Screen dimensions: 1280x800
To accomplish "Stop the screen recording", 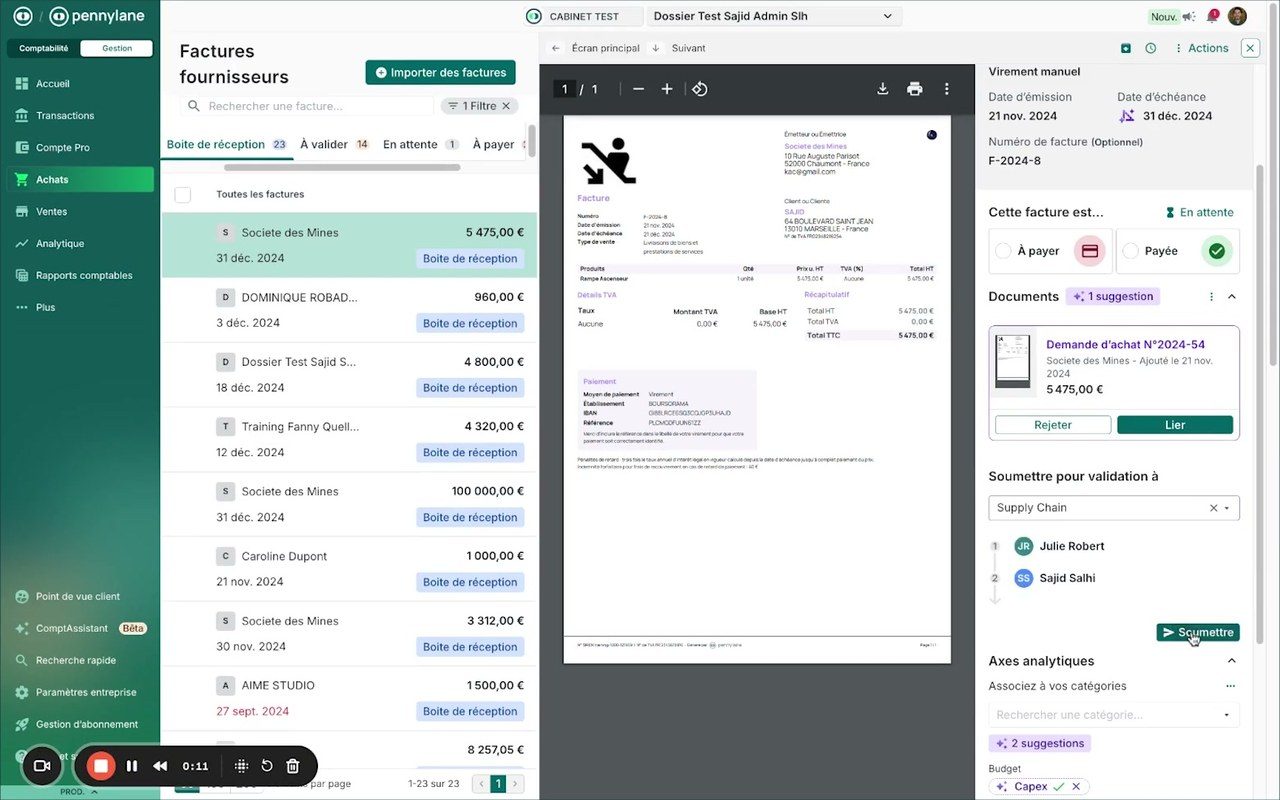I will (x=100, y=766).
